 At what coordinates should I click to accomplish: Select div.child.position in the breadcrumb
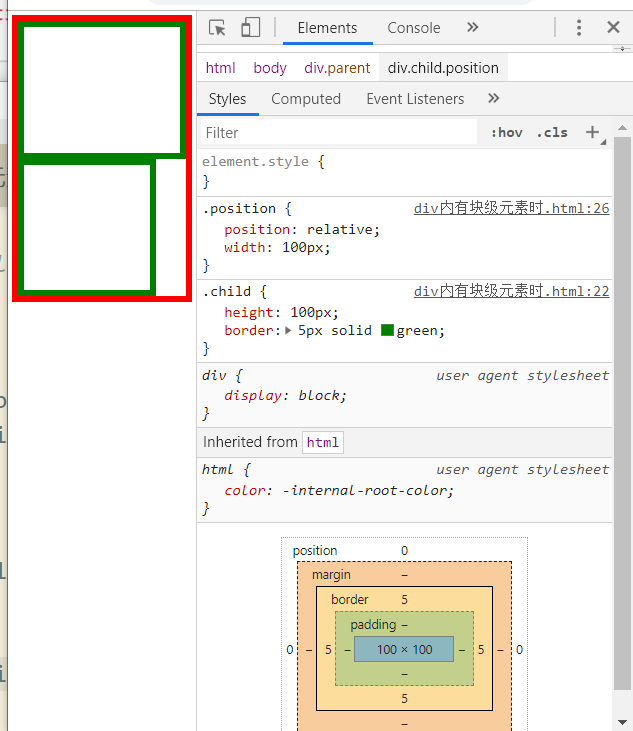443,68
